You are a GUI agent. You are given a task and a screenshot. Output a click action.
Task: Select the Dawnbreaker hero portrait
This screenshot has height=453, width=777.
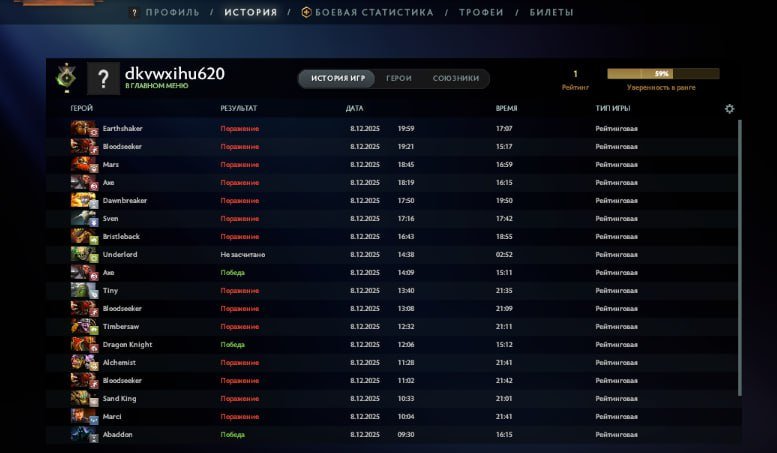click(84, 200)
